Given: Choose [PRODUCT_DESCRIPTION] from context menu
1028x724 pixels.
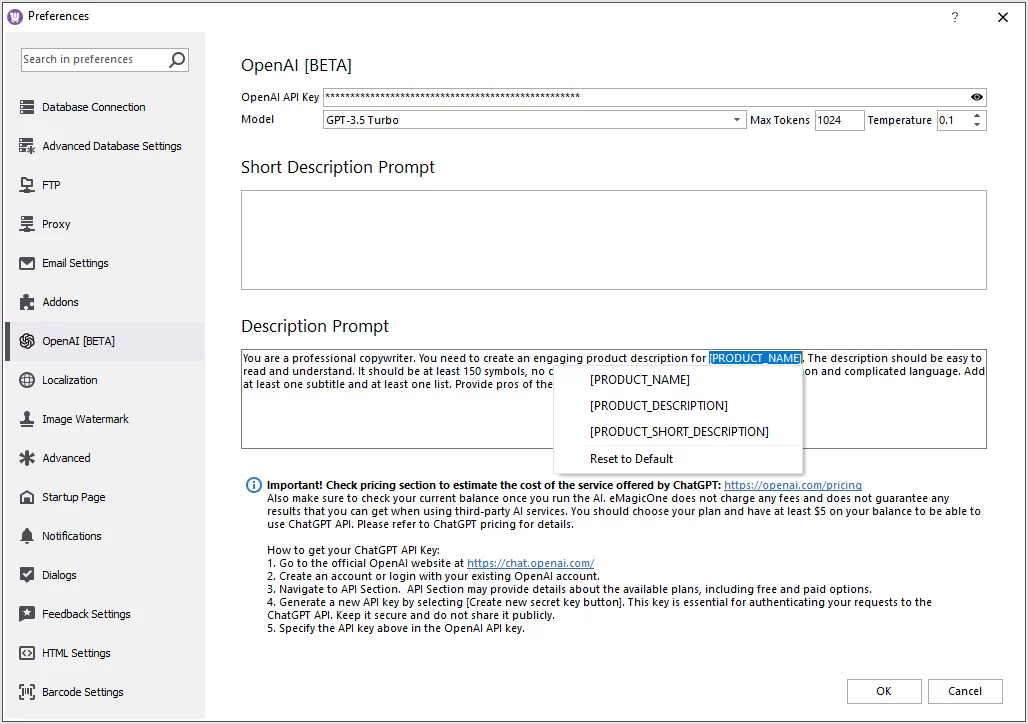Looking at the screenshot, I should [658, 406].
